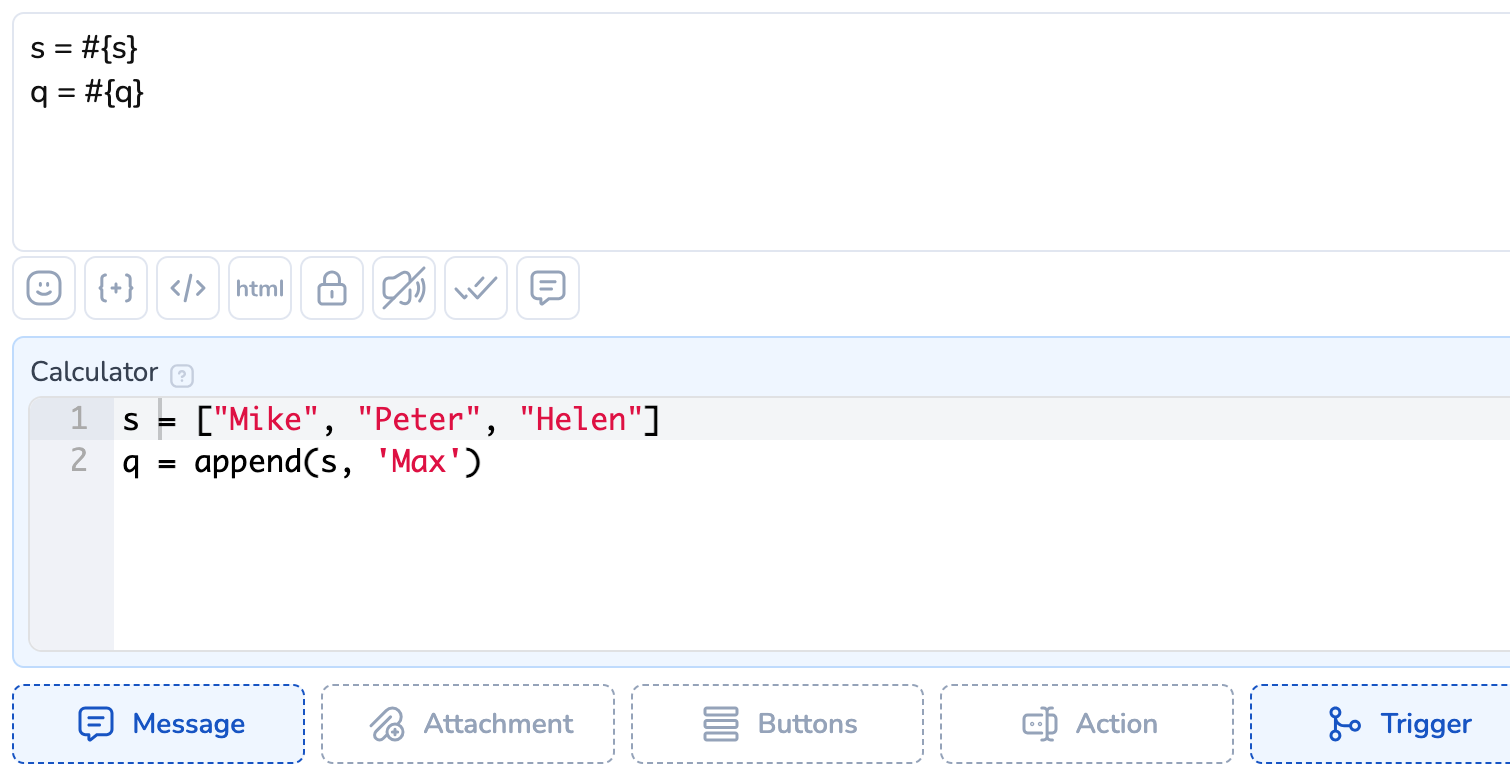Image resolution: width=1510 pixels, height=770 pixels.
Task: Click the code </> formatting icon
Action: [188, 289]
